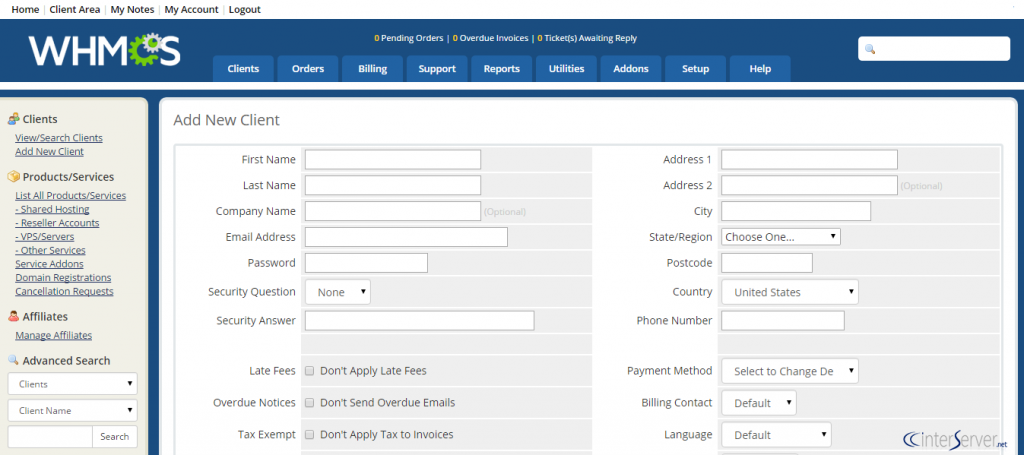Click View/Search Clients
Image resolution: width=1024 pixels, height=455 pixels.
(59, 138)
